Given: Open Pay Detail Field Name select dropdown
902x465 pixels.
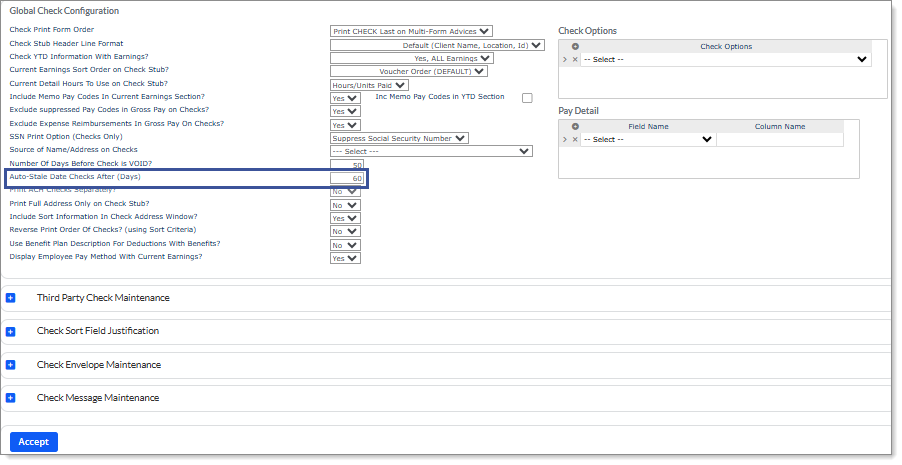Looking at the screenshot, I should [648, 140].
